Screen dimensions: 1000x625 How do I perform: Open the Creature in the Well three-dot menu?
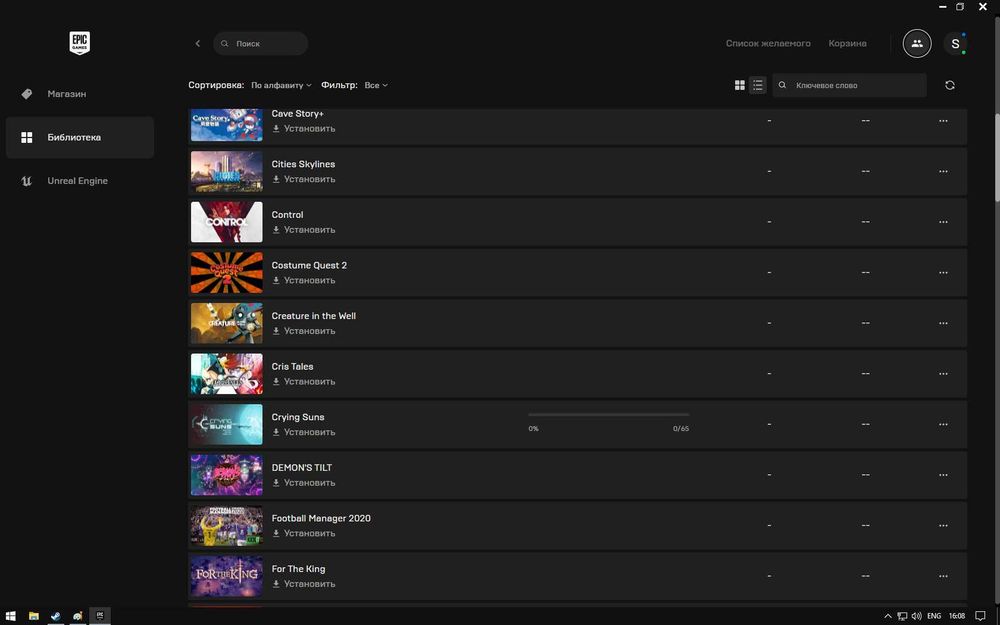tap(943, 323)
